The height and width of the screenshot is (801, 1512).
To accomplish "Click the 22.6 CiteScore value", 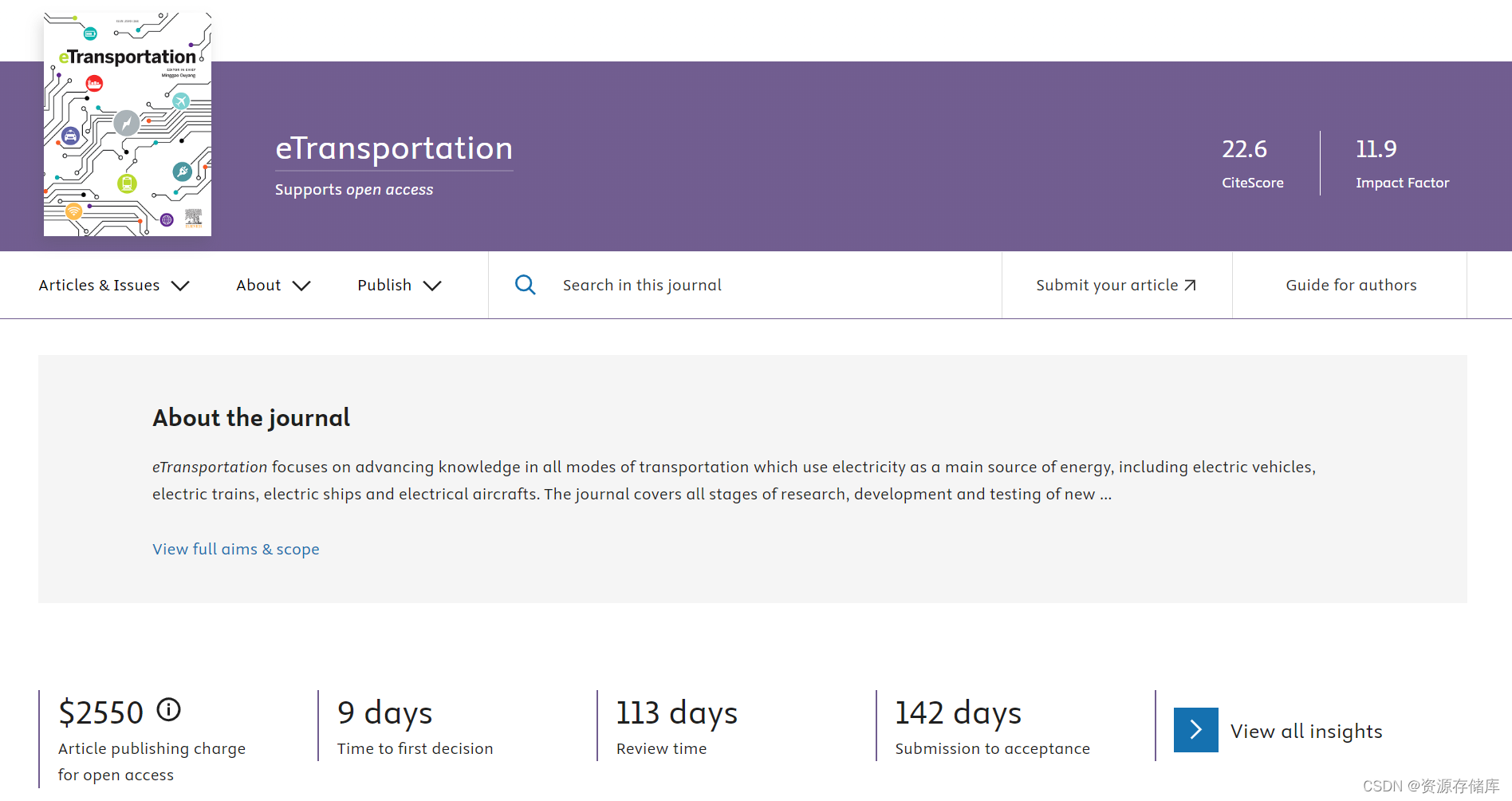I will pyautogui.click(x=1244, y=149).
